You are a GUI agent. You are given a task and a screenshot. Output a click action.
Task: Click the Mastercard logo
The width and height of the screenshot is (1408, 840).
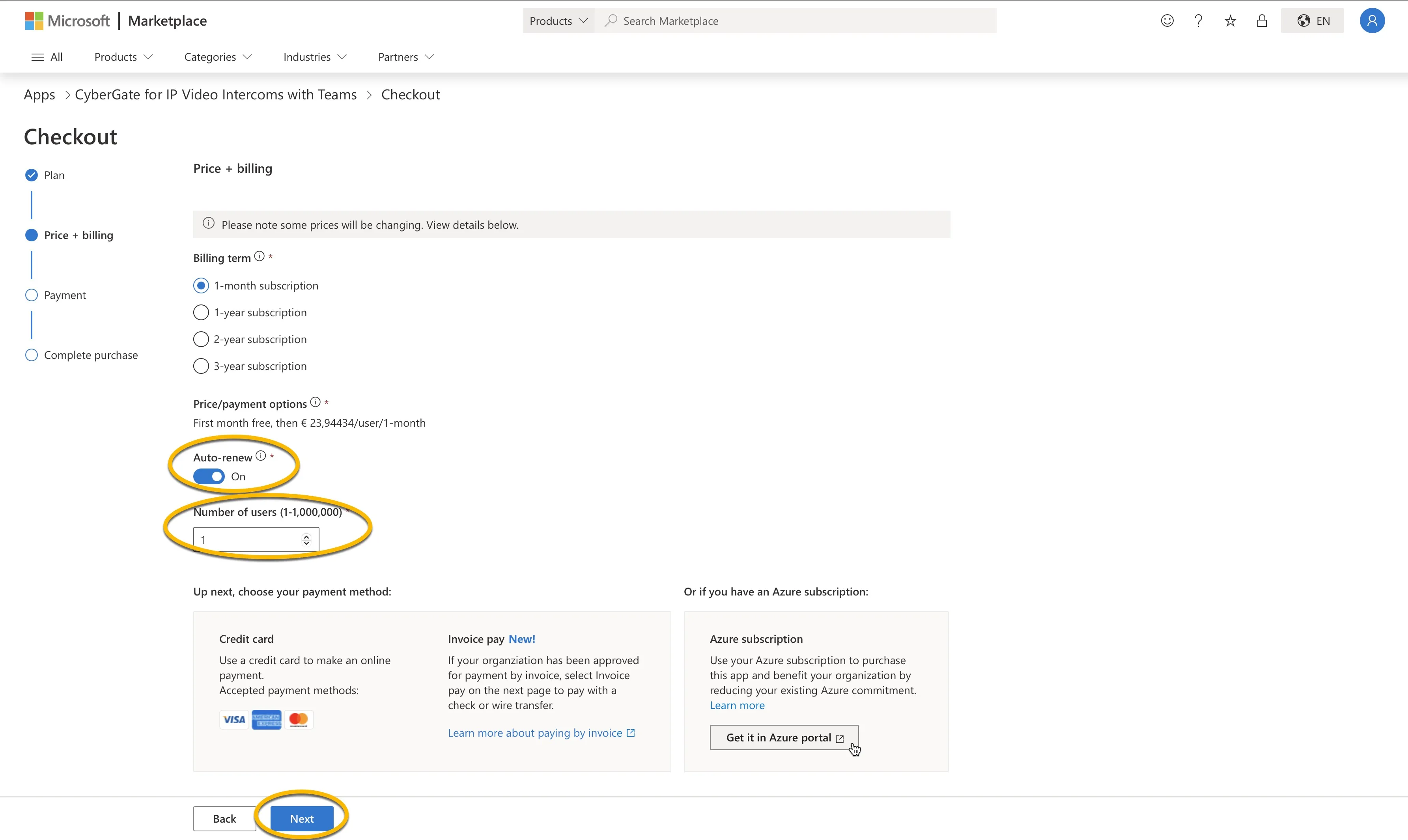[298, 719]
